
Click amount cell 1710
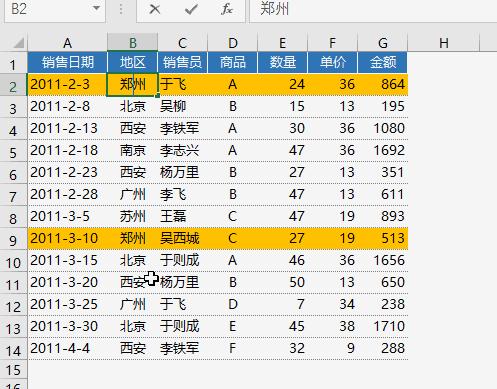click(x=383, y=326)
